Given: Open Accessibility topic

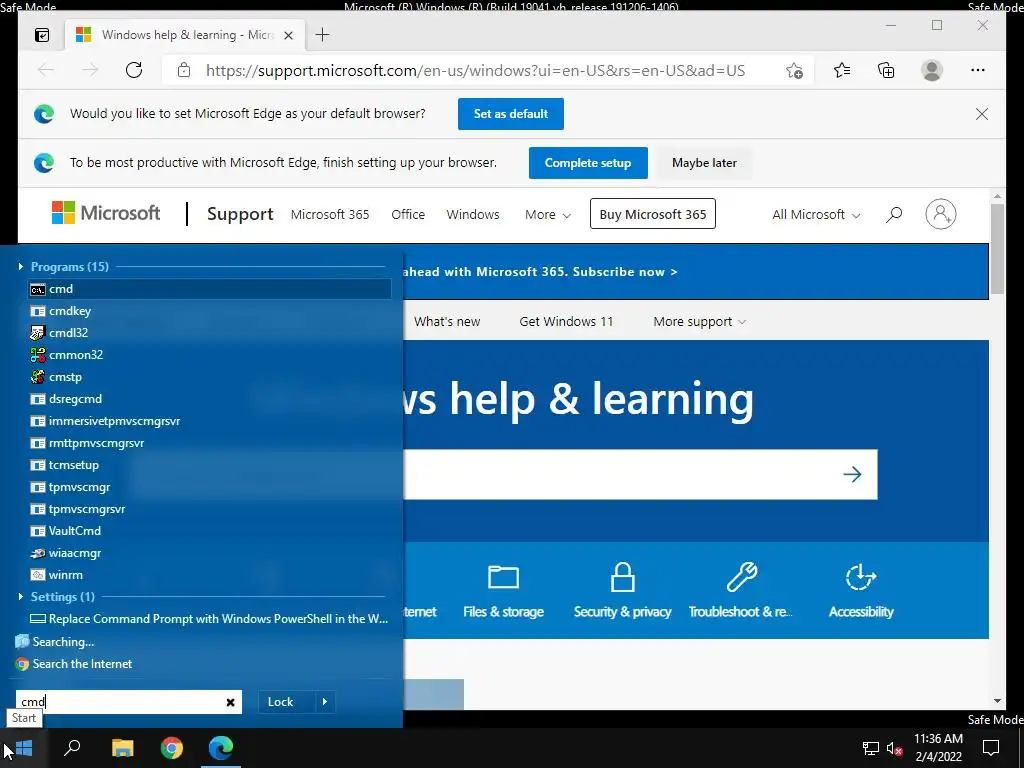Looking at the screenshot, I should pyautogui.click(x=861, y=592).
